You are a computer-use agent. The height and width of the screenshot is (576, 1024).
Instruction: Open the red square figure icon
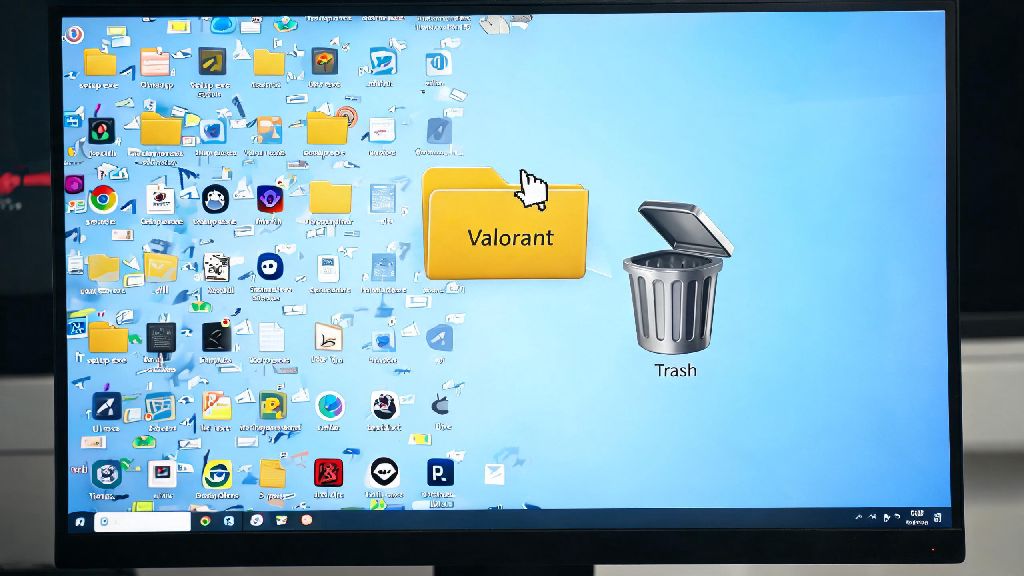click(x=328, y=473)
